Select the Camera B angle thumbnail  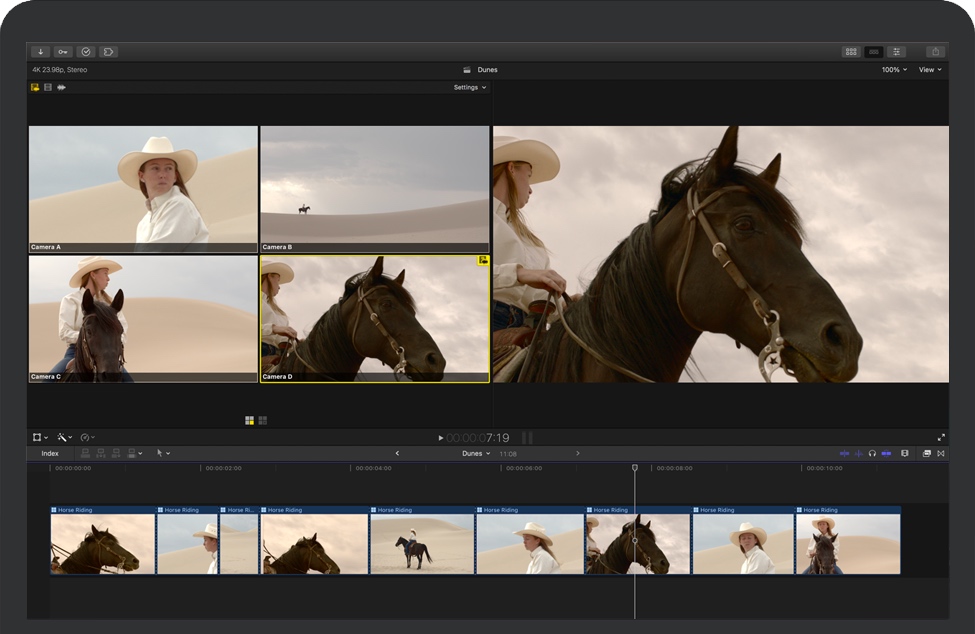[375, 188]
